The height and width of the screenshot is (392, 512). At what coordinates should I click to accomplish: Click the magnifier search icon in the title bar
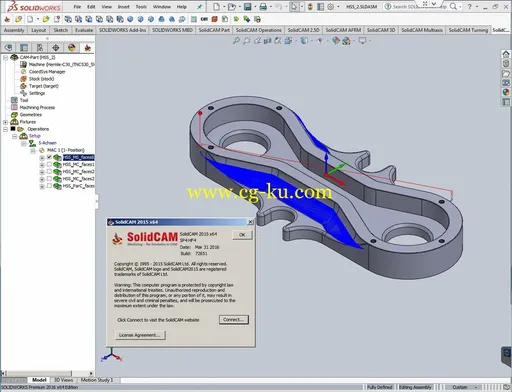click(453, 6)
